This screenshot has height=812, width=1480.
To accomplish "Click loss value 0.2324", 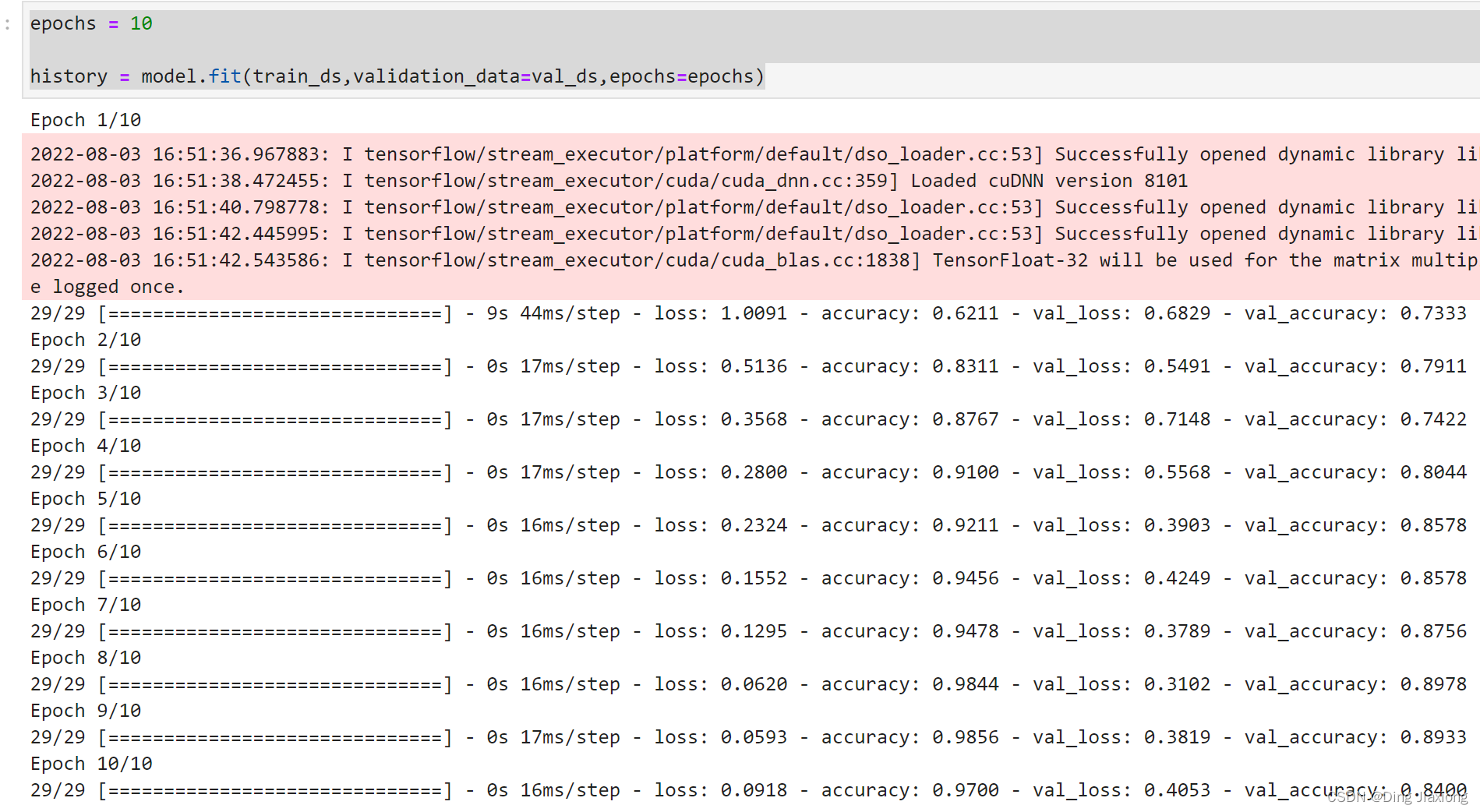I will (x=754, y=525).
